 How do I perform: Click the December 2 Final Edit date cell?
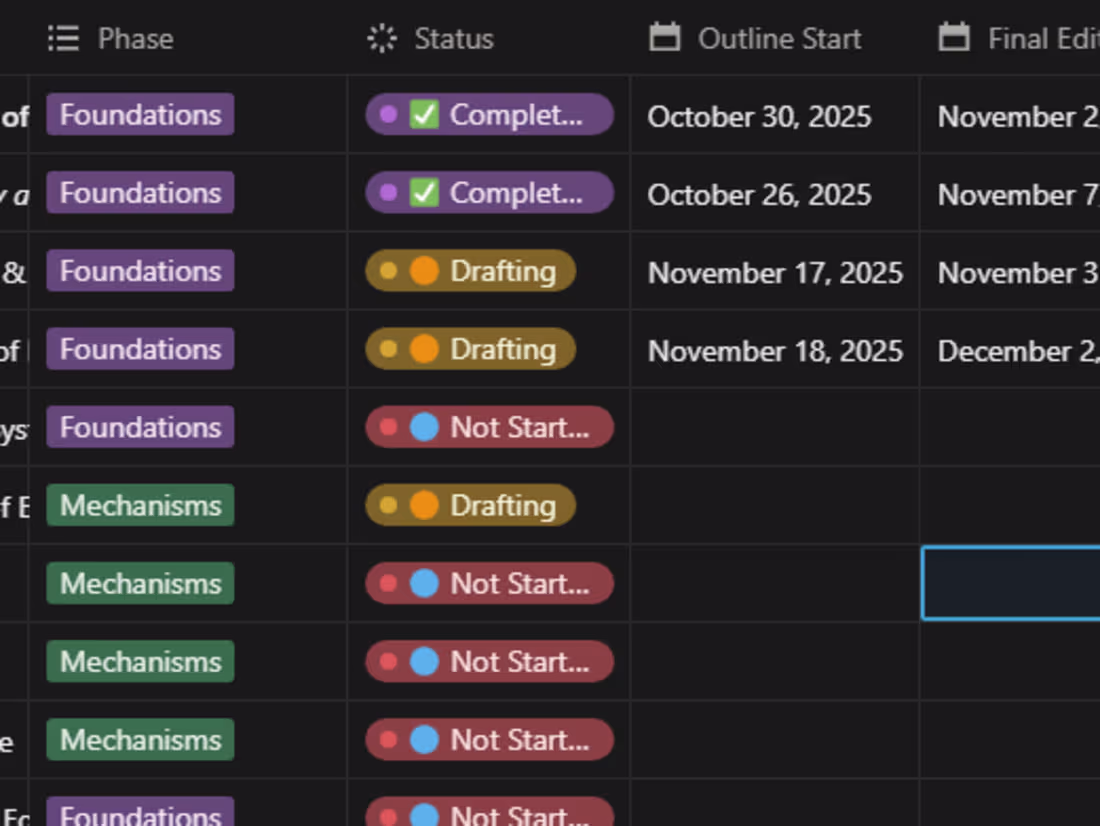1015,351
